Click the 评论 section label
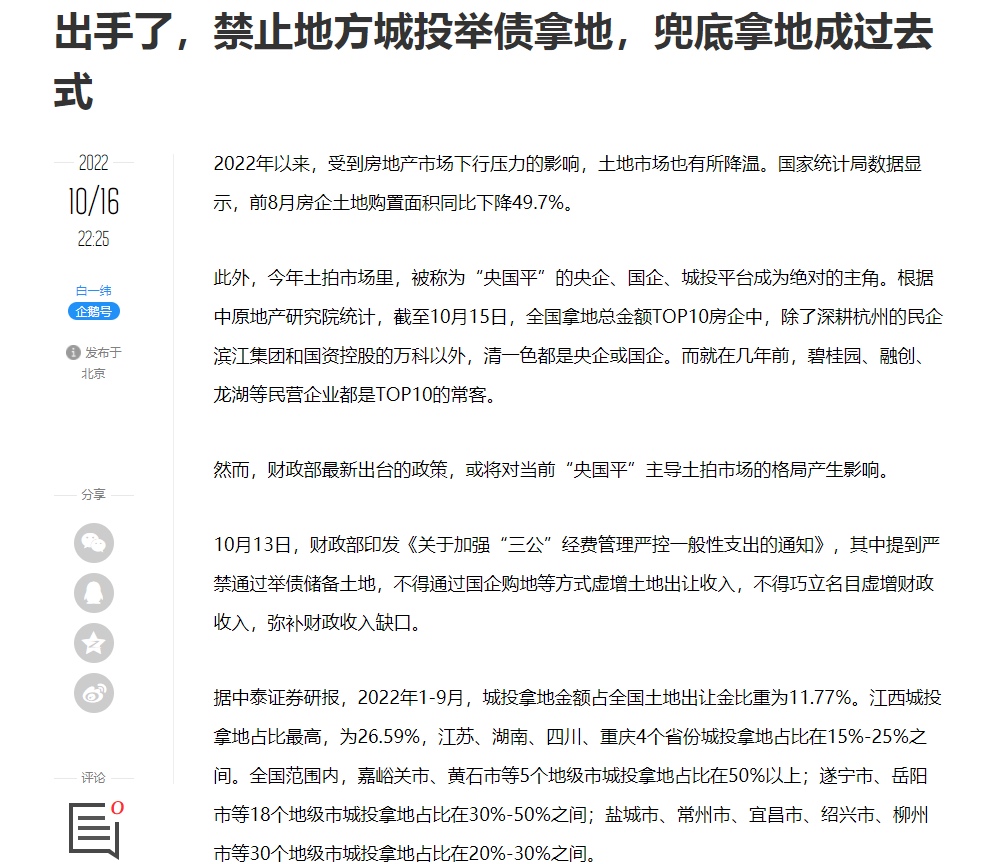The width and height of the screenshot is (991, 864). coord(94,777)
